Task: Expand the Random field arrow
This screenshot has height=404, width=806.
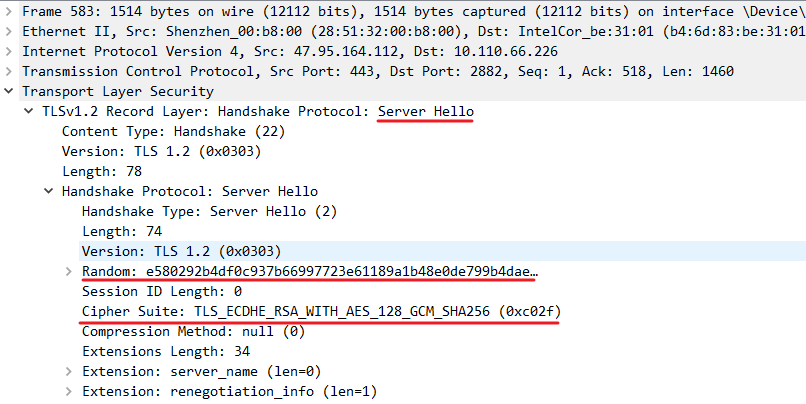Action: (69, 271)
